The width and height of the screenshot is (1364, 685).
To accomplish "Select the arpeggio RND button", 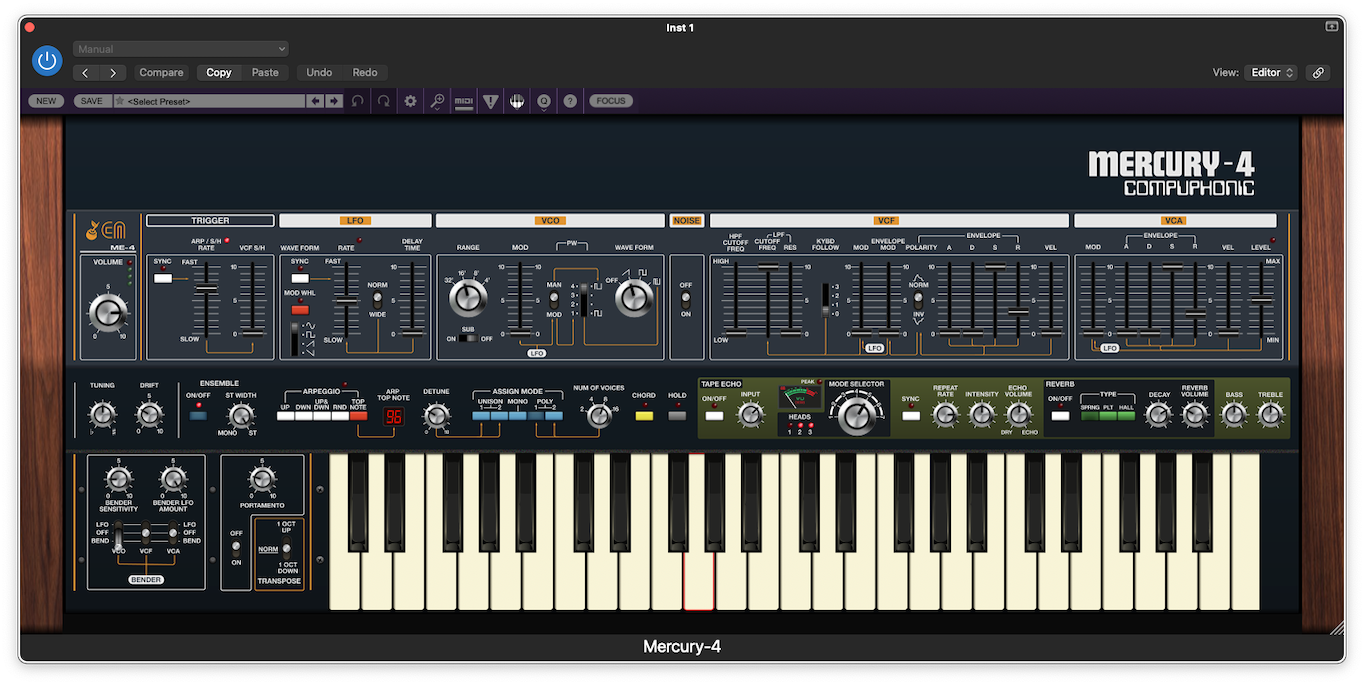I will click(340, 416).
